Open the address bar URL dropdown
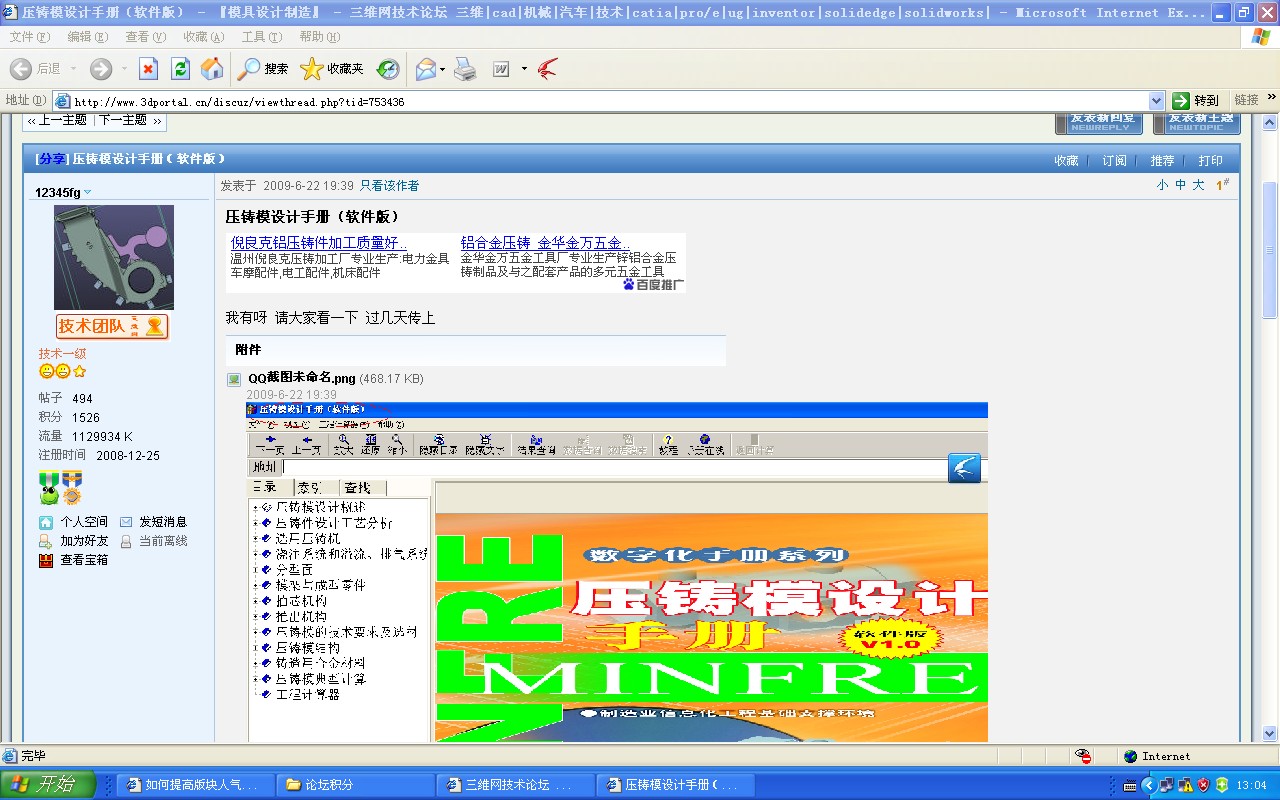Image resolution: width=1280 pixels, height=800 pixels. (x=1157, y=101)
